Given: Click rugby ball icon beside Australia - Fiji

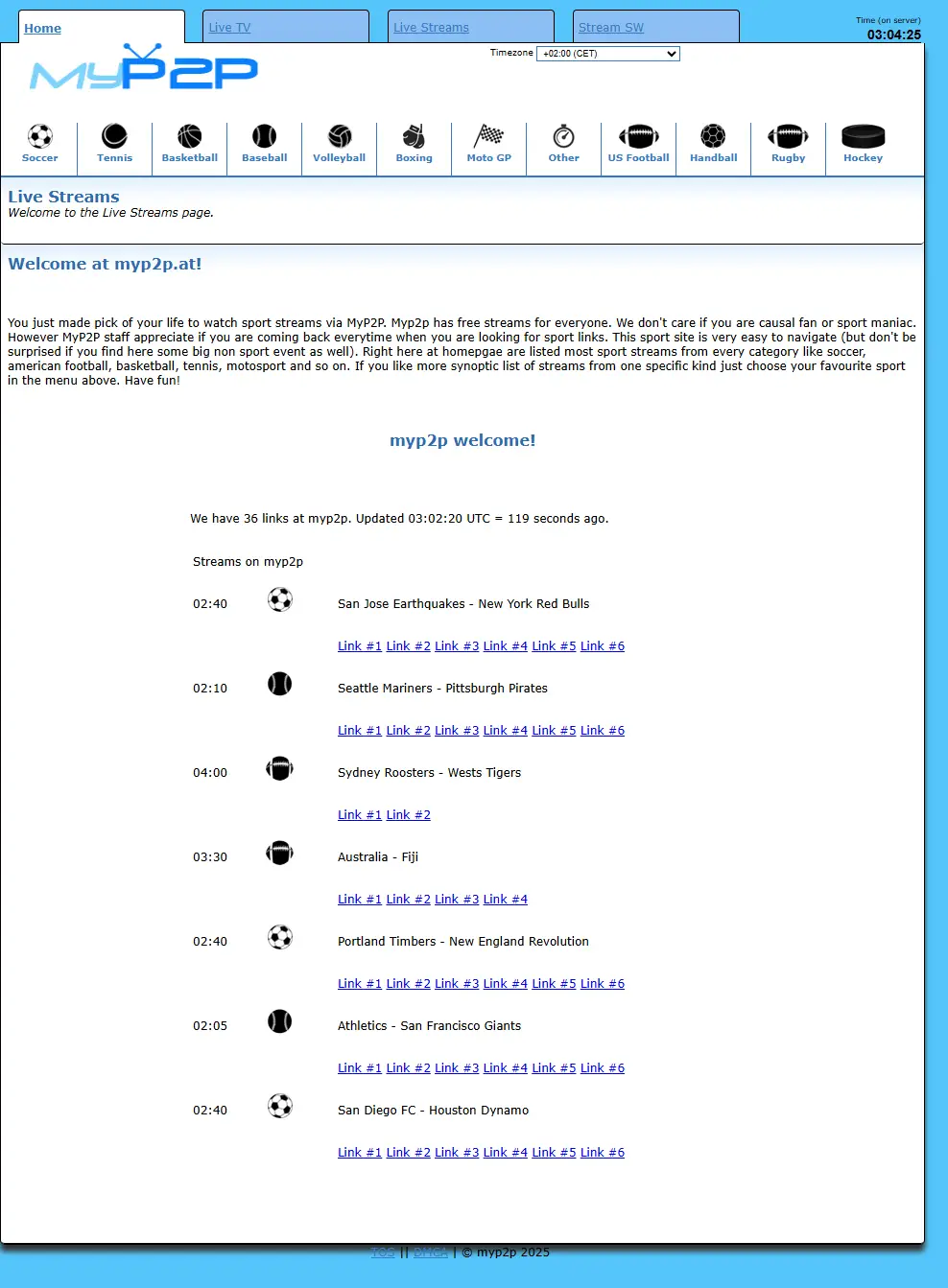Looking at the screenshot, I should click(x=280, y=854).
